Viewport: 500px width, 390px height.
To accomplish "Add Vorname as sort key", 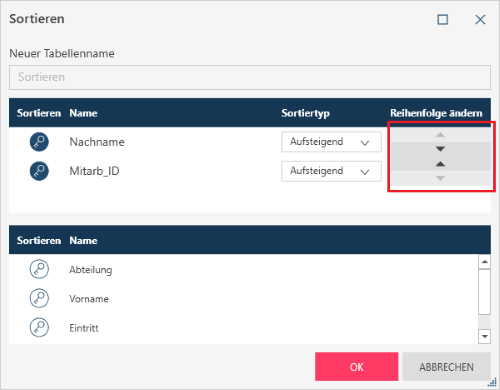I will [39, 298].
